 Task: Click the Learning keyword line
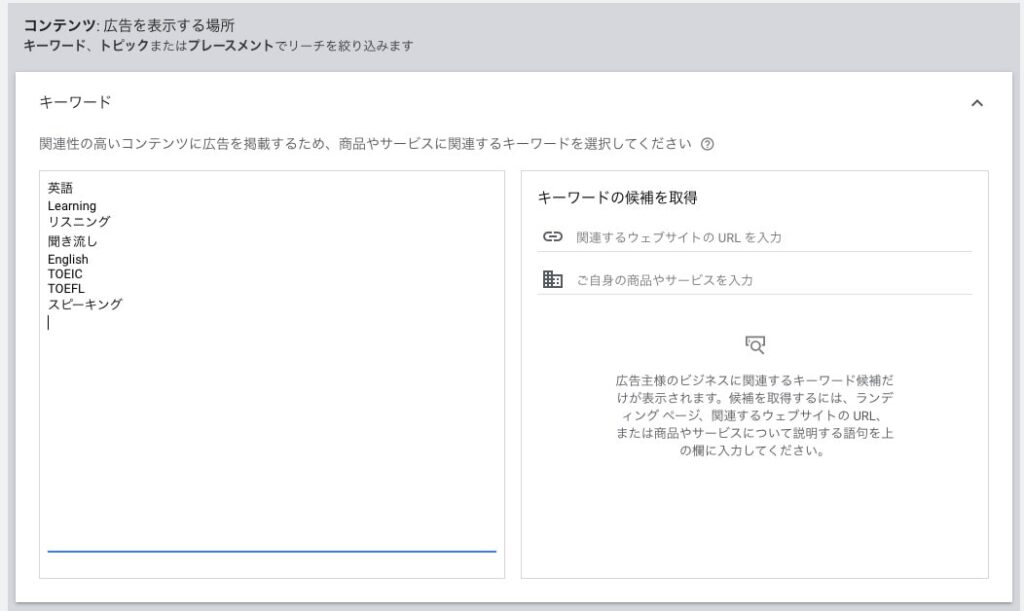point(72,206)
